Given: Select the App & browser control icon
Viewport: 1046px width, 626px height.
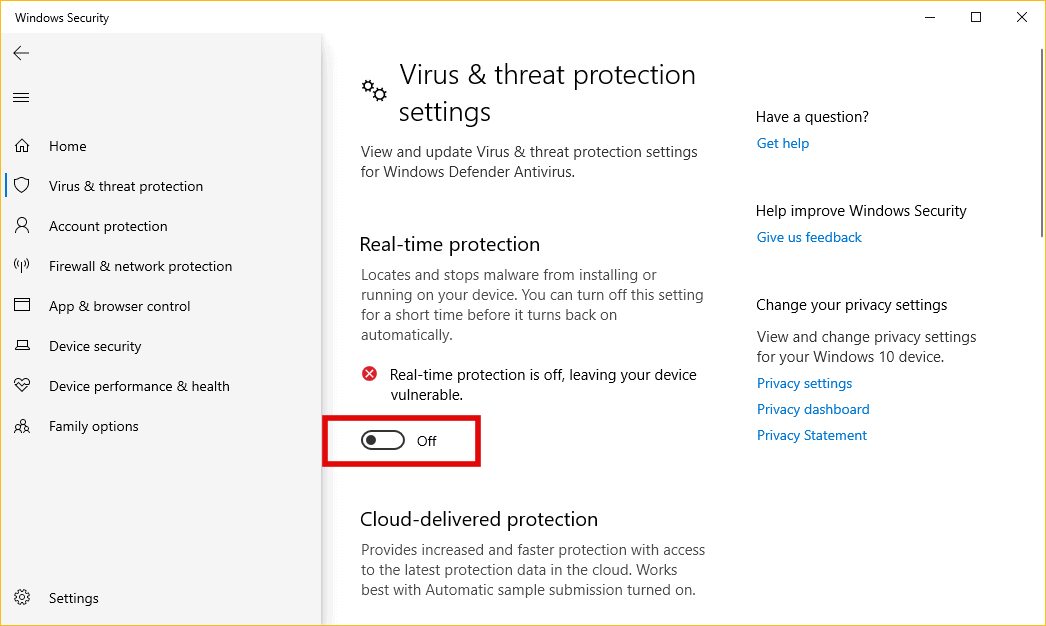Looking at the screenshot, I should coord(22,305).
